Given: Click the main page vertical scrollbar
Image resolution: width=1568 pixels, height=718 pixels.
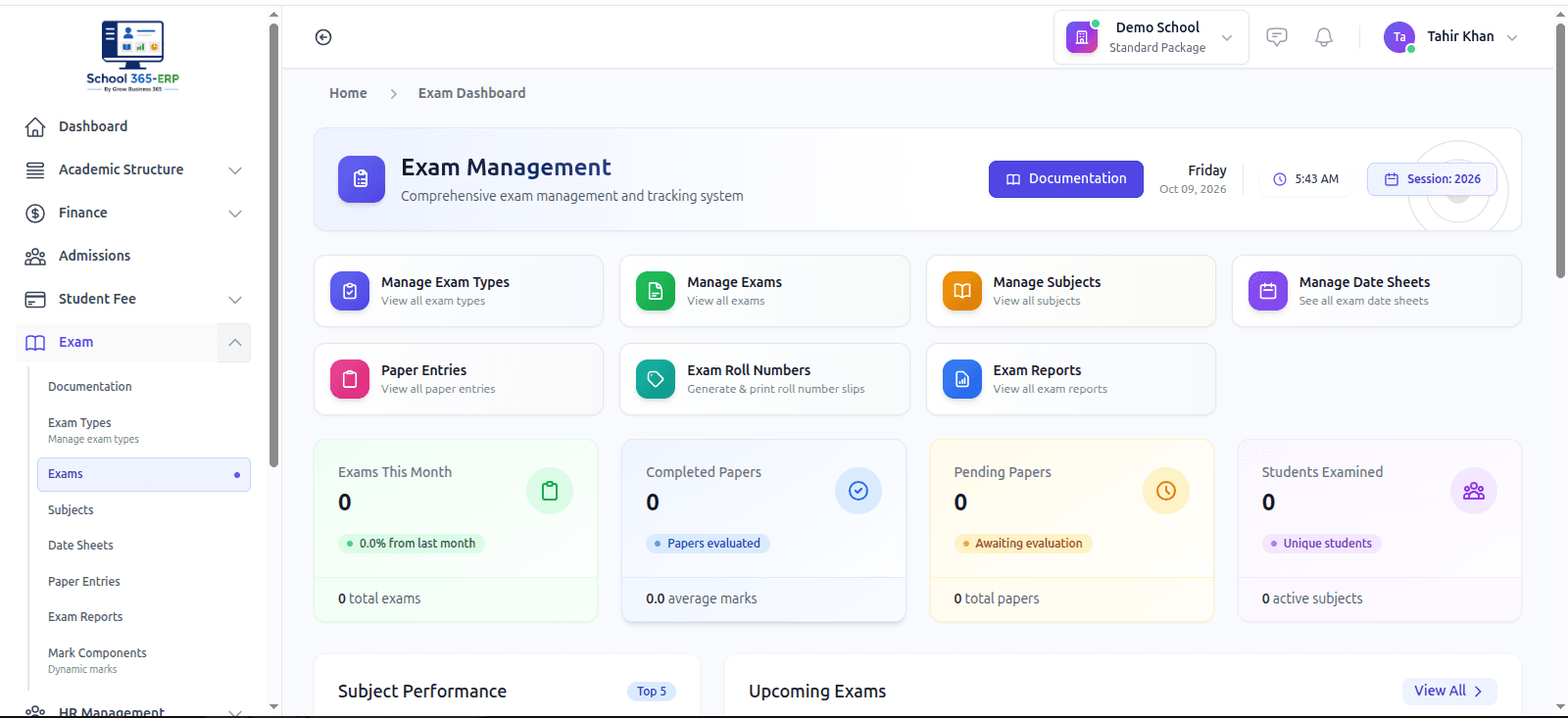Looking at the screenshot, I should pyautogui.click(x=1560, y=151).
